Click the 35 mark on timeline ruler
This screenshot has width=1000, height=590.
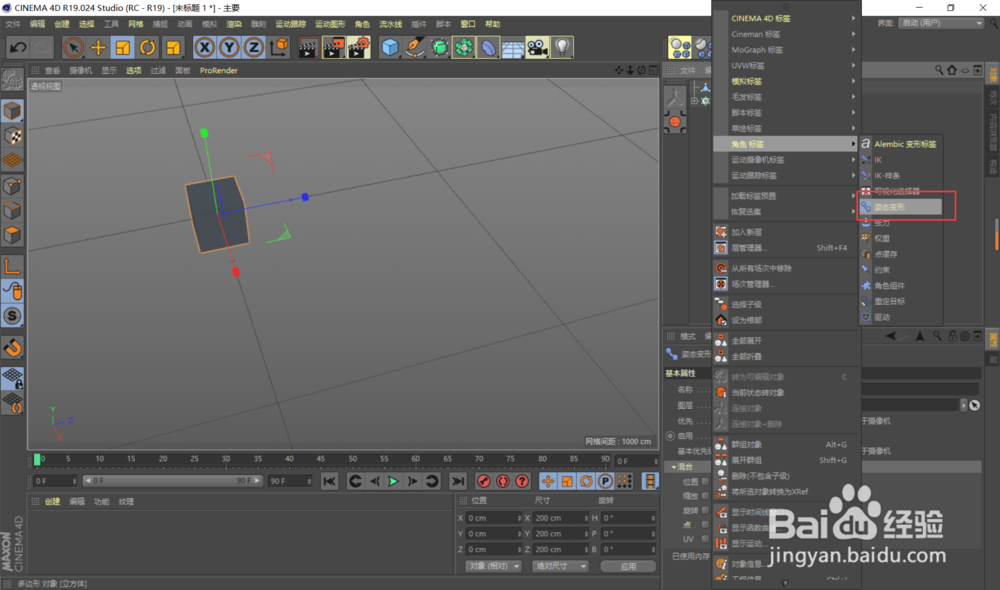(x=258, y=459)
